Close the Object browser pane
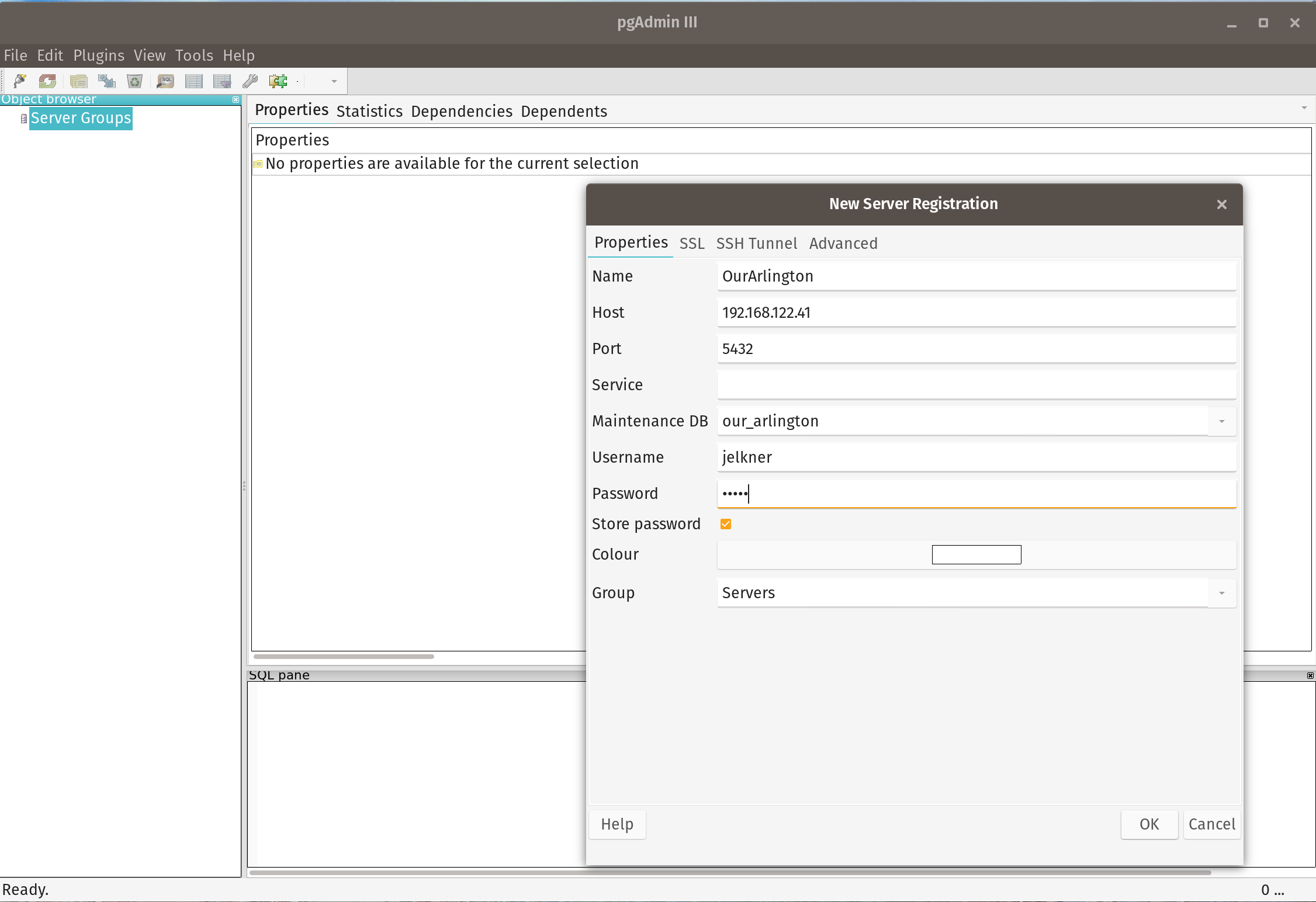Image resolution: width=1316 pixels, height=902 pixels. (x=236, y=99)
